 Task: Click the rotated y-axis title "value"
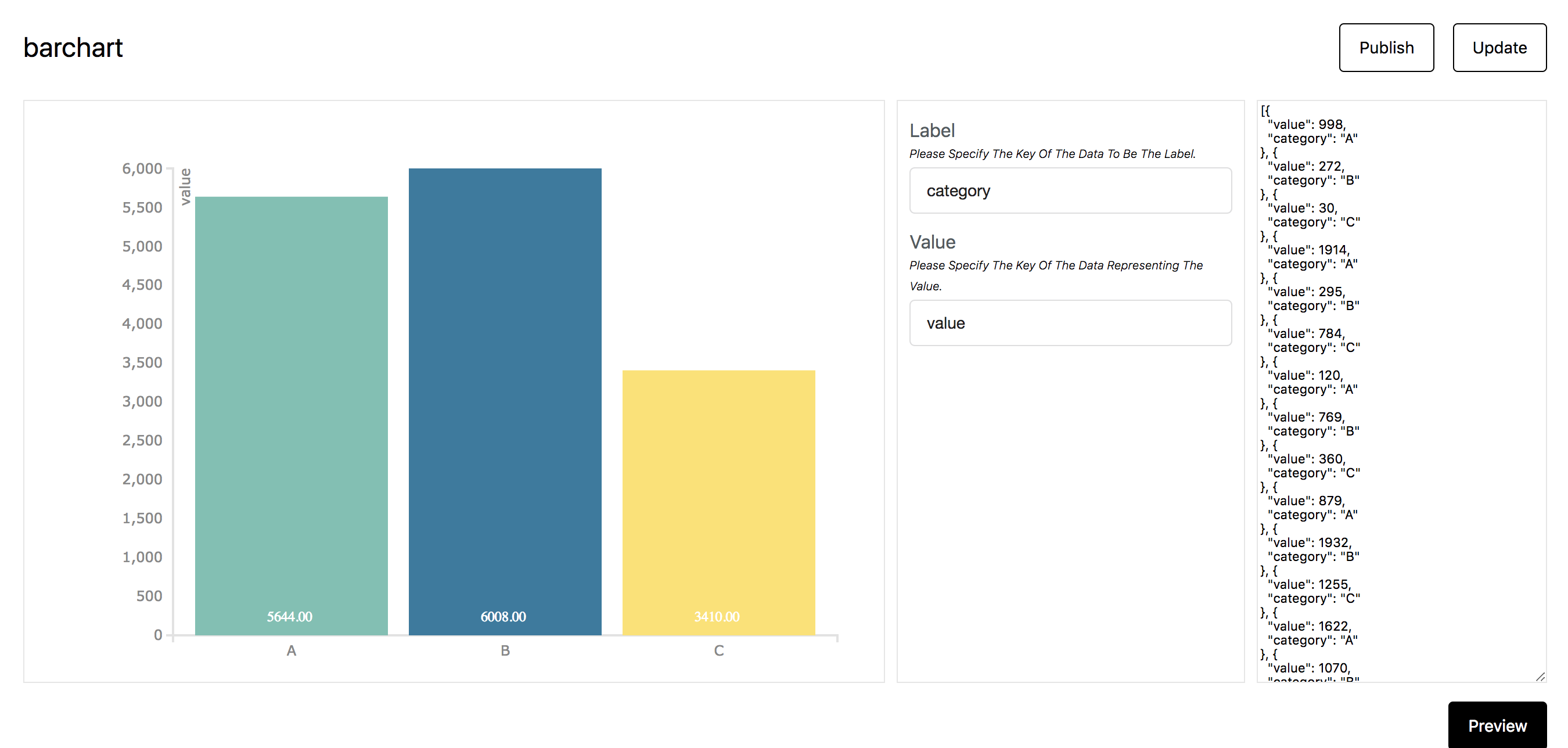tap(186, 186)
